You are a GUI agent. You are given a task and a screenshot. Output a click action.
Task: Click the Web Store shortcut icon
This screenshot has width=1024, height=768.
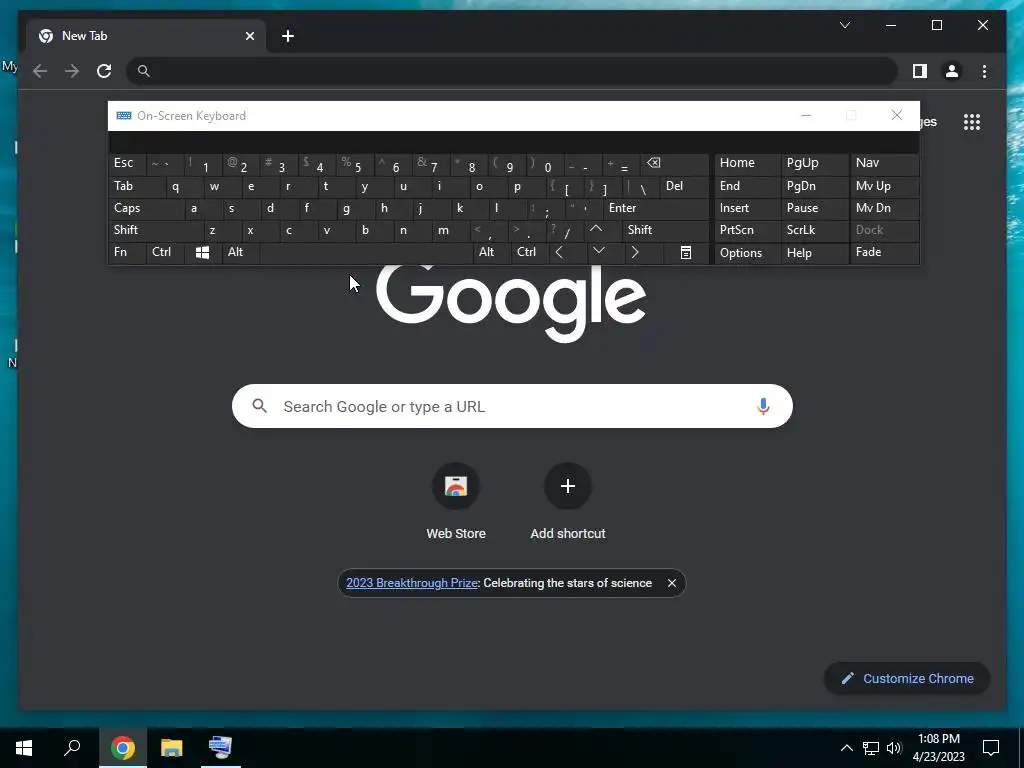(456, 486)
